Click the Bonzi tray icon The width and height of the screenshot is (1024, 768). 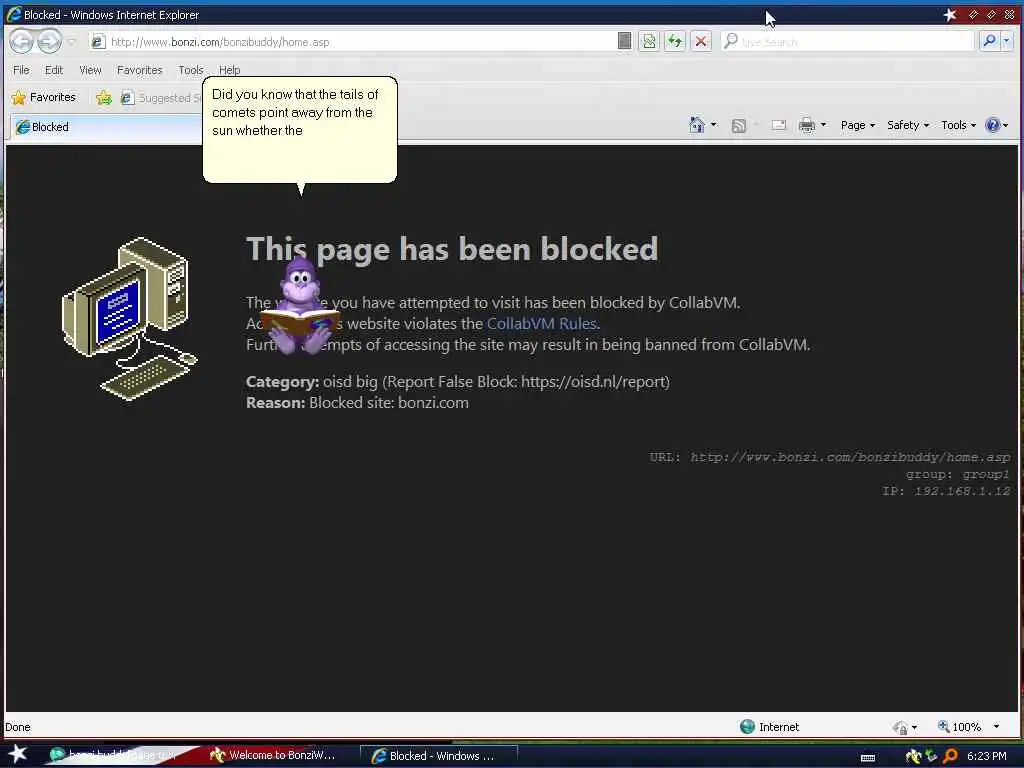tap(914, 756)
